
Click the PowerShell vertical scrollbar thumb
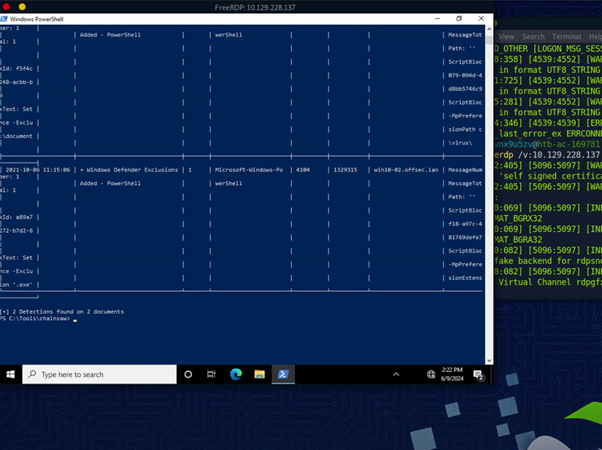489,39
